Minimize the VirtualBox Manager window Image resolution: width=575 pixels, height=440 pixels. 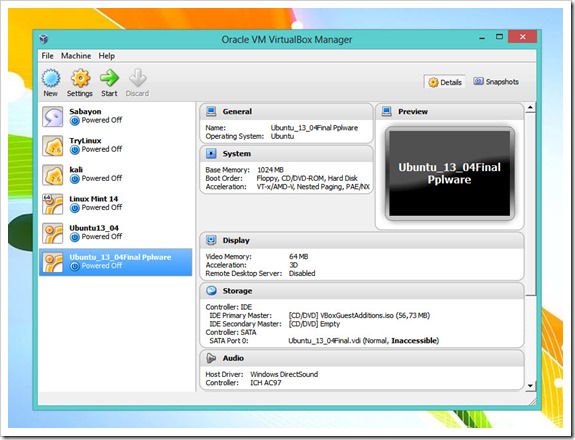(482, 37)
